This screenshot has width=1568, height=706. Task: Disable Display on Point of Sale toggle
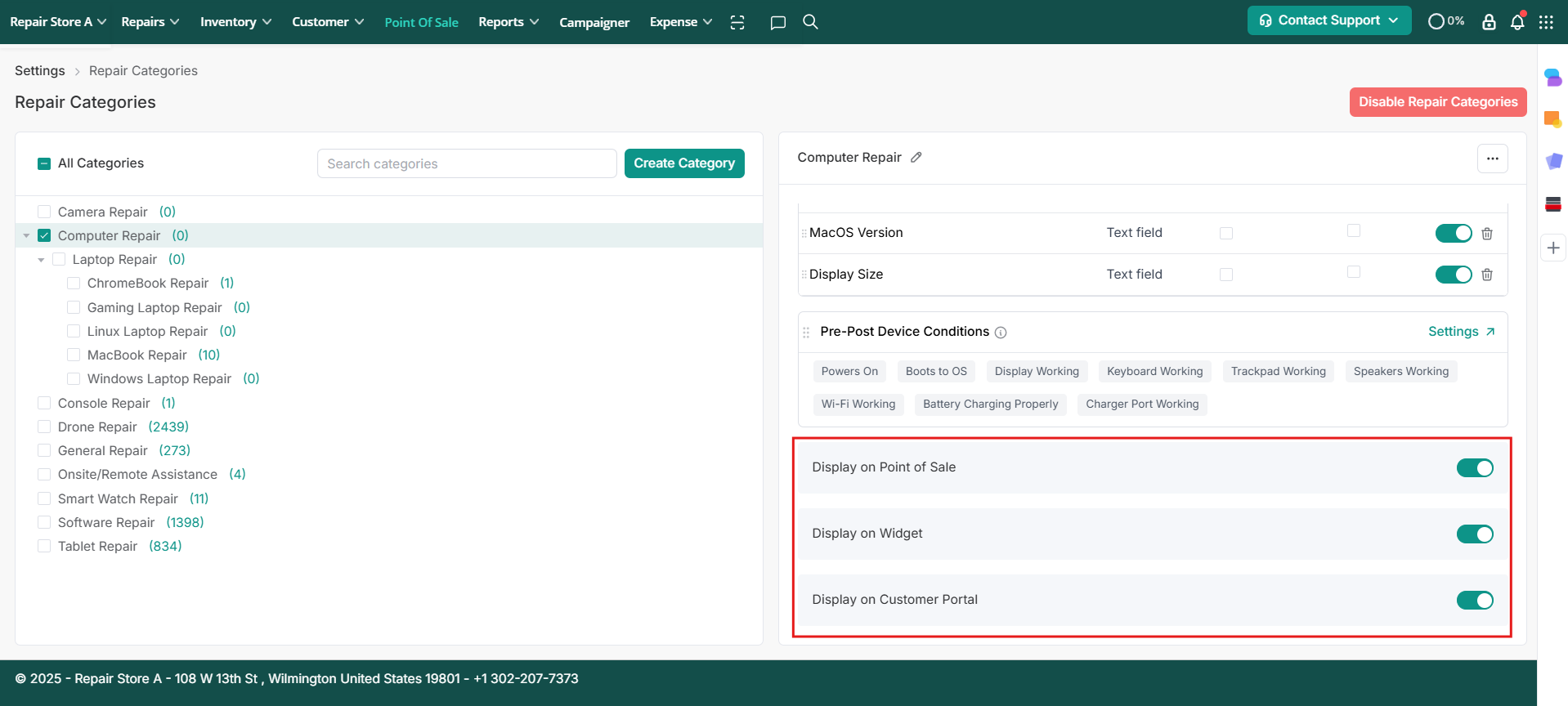coord(1475,467)
